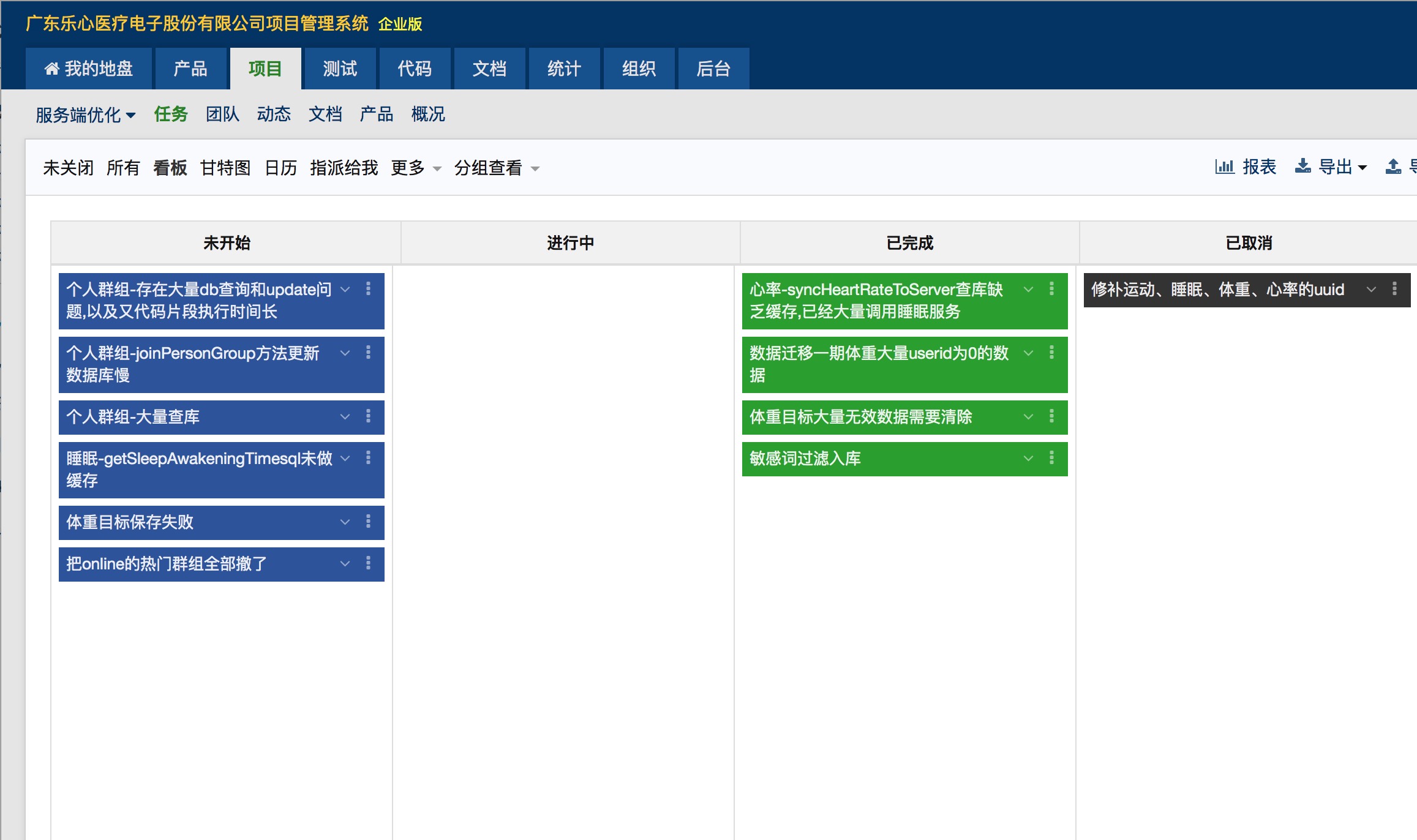Viewport: 1417px width, 840px height.
Task: Click the upload icon at toolbar right
Action: (x=1393, y=167)
